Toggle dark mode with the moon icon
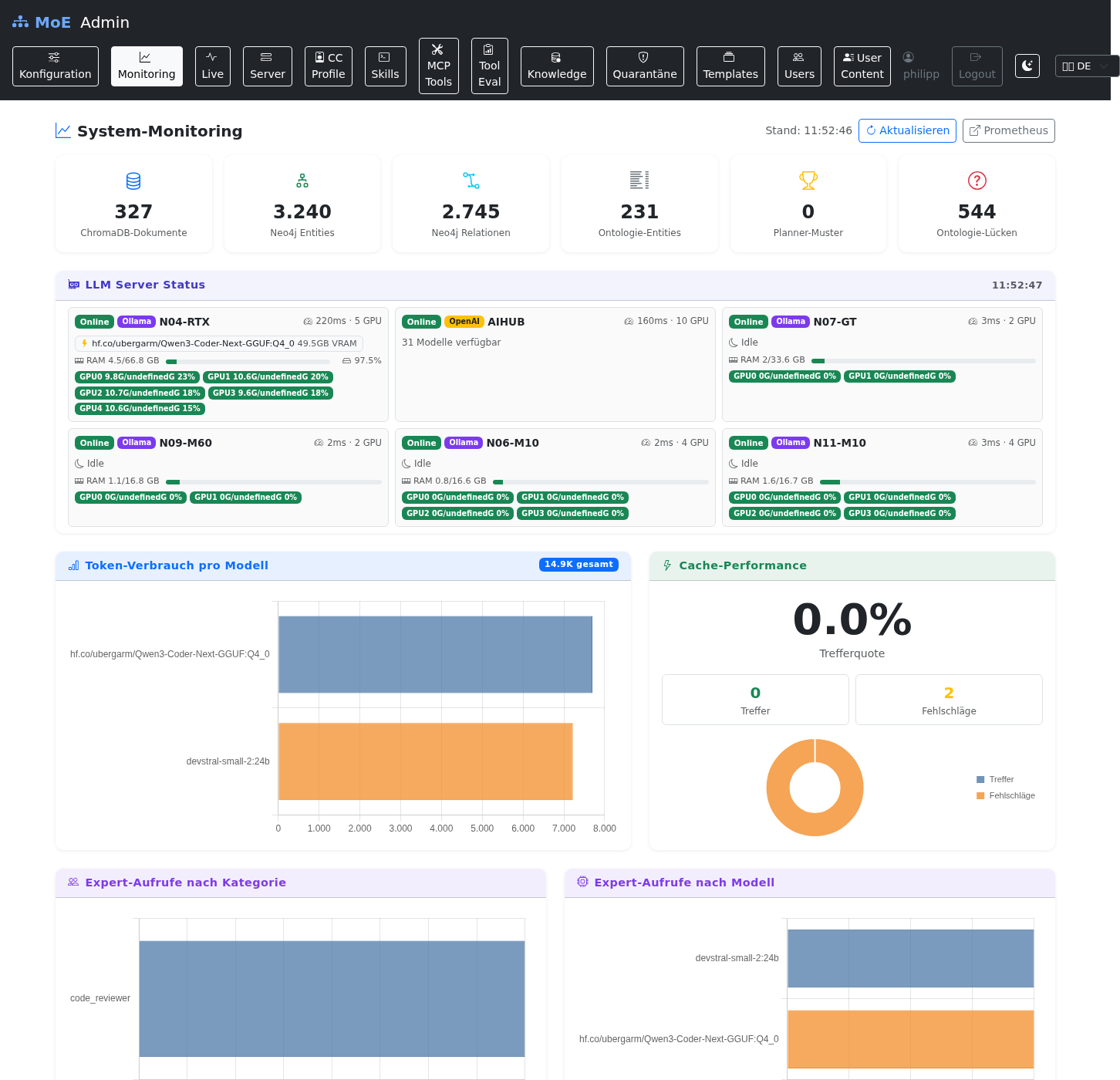This screenshot has height=1080, width=1120. pyautogui.click(x=1027, y=66)
